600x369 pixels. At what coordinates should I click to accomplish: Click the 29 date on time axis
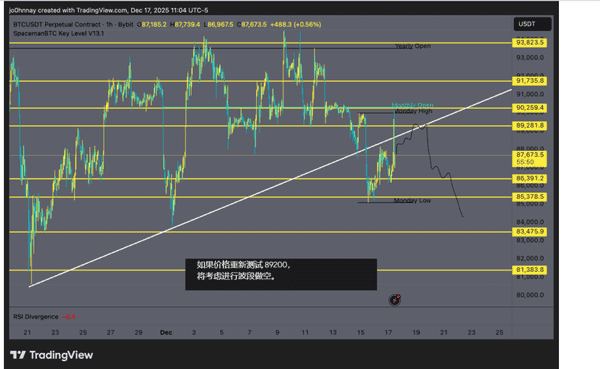(139, 333)
